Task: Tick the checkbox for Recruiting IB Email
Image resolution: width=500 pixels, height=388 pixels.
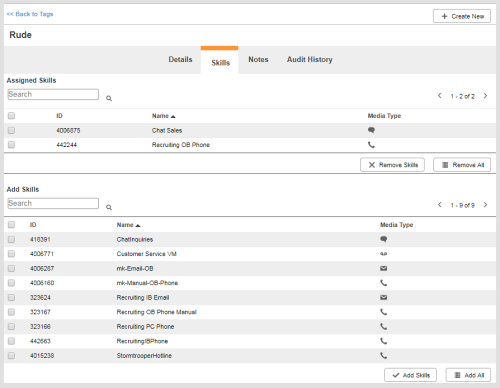Action: point(11,297)
